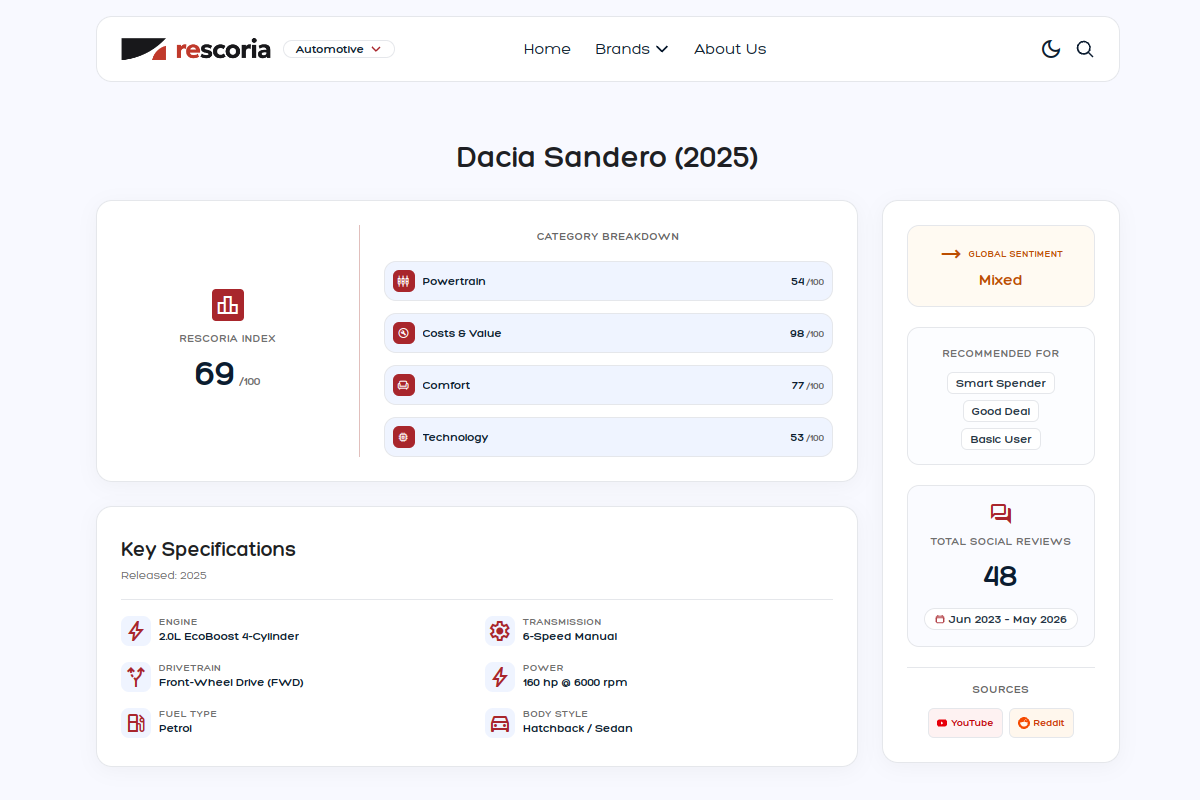Click the Drivetrain split-arrow icon

click(136, 677)
